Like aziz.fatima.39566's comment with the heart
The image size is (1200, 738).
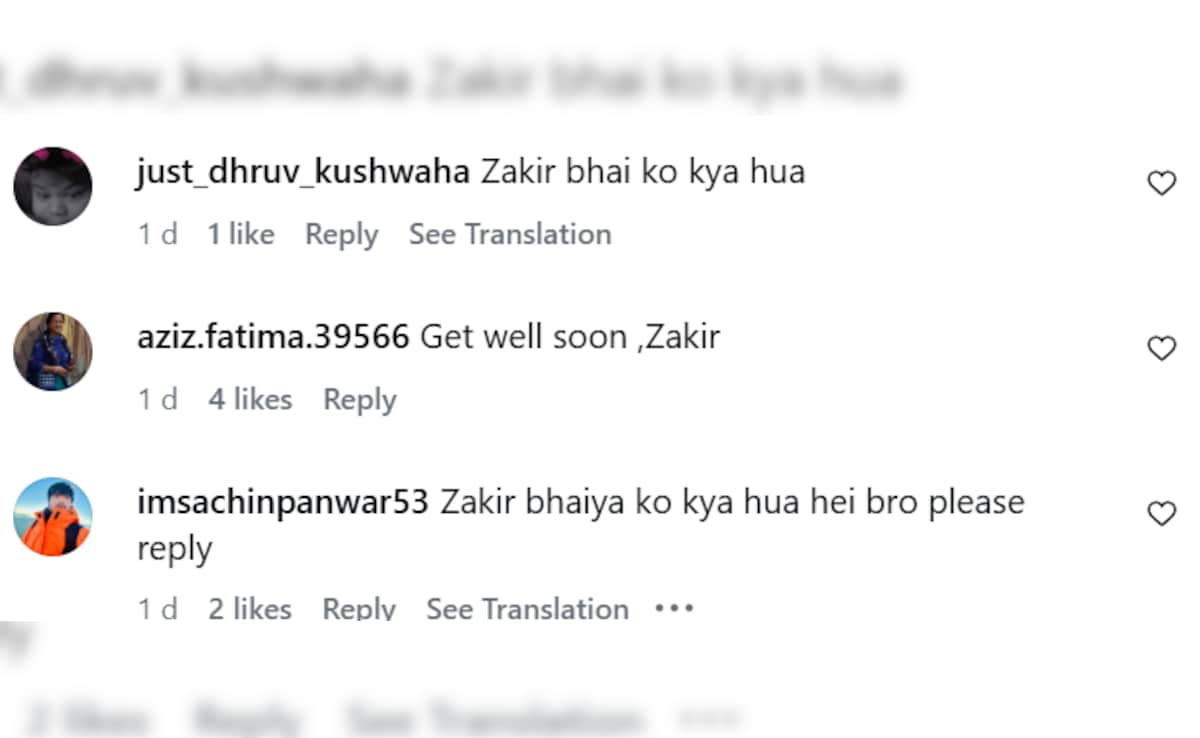coord(1161,348)
